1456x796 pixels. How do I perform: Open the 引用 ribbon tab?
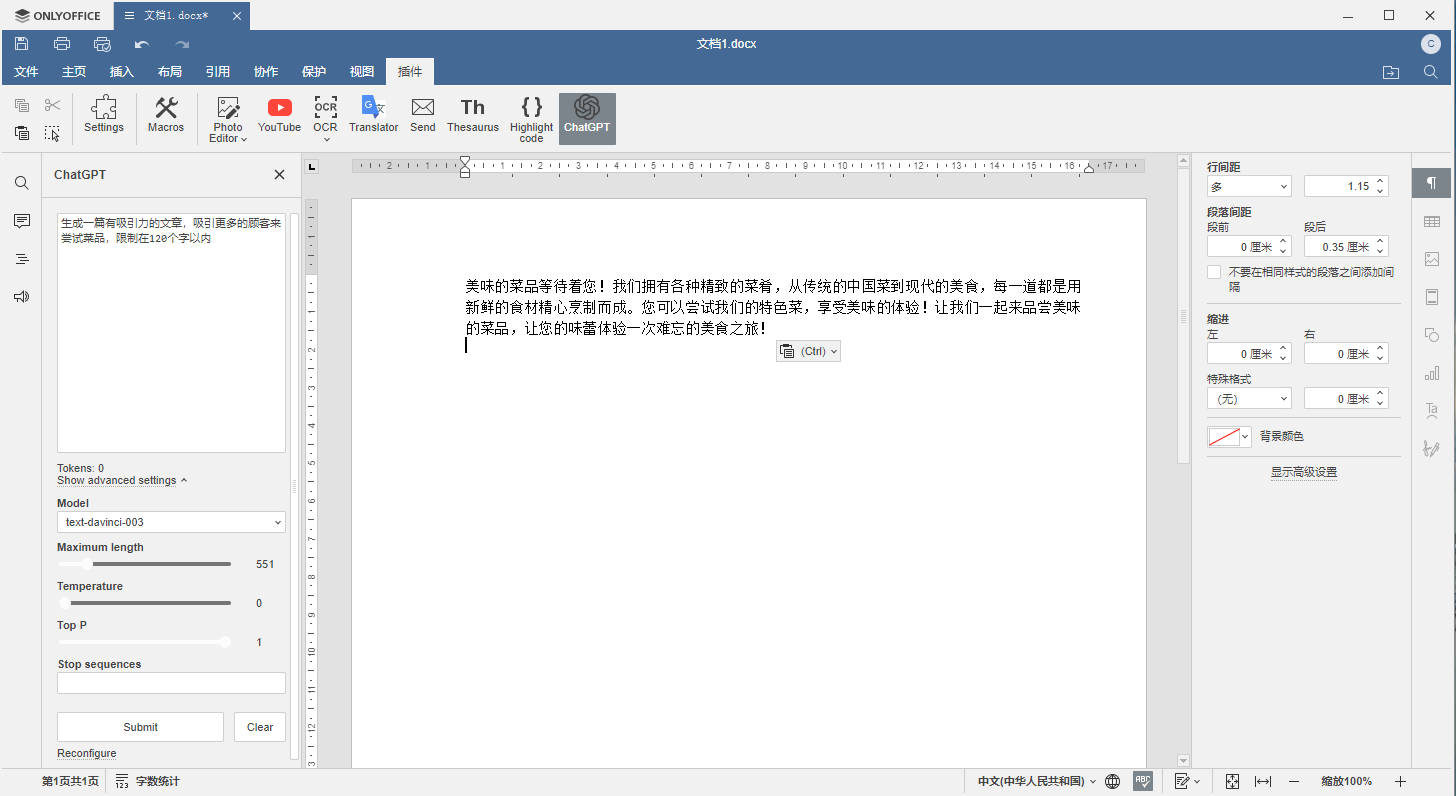coord(217,72)
